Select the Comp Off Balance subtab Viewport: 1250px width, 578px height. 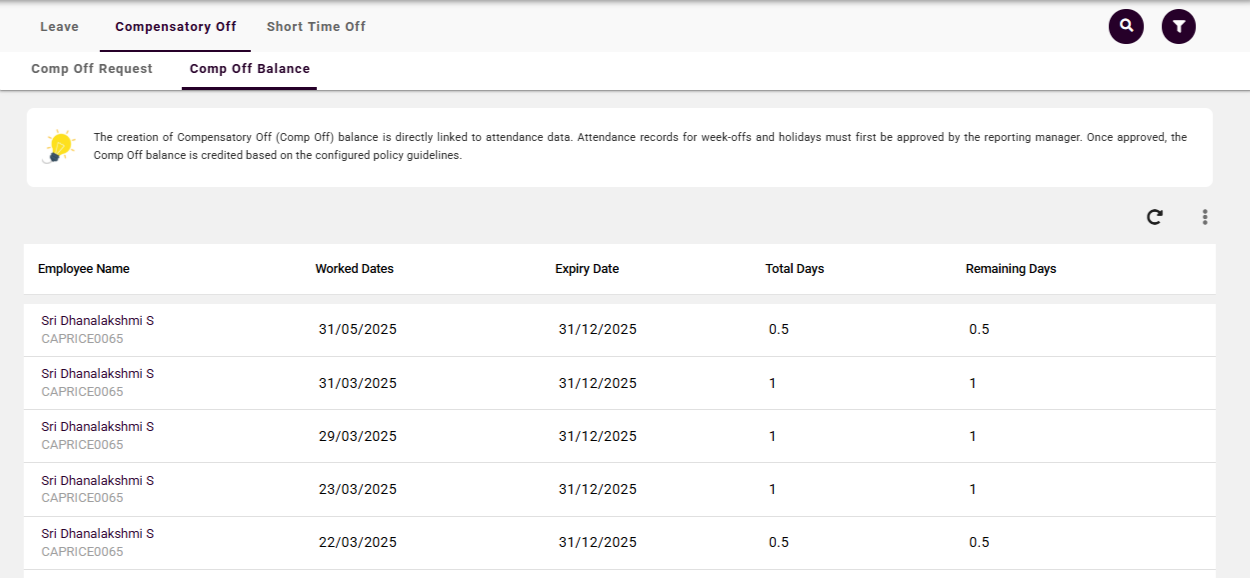coord(249,69)
